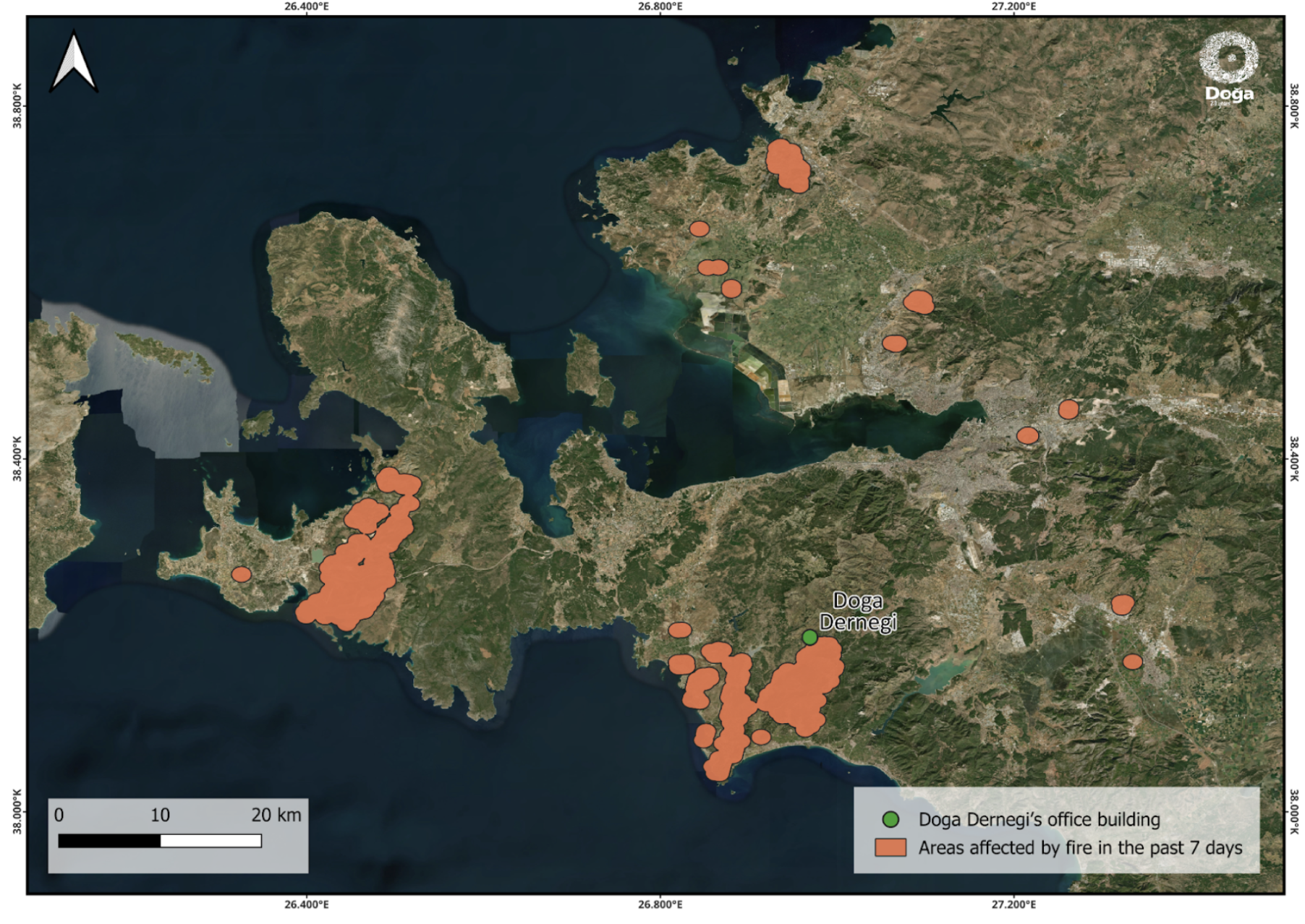Viewport: 1305px width, 924px height.
Task: Click the 'Doga' logo wordmark
Action: point(1229,94)
